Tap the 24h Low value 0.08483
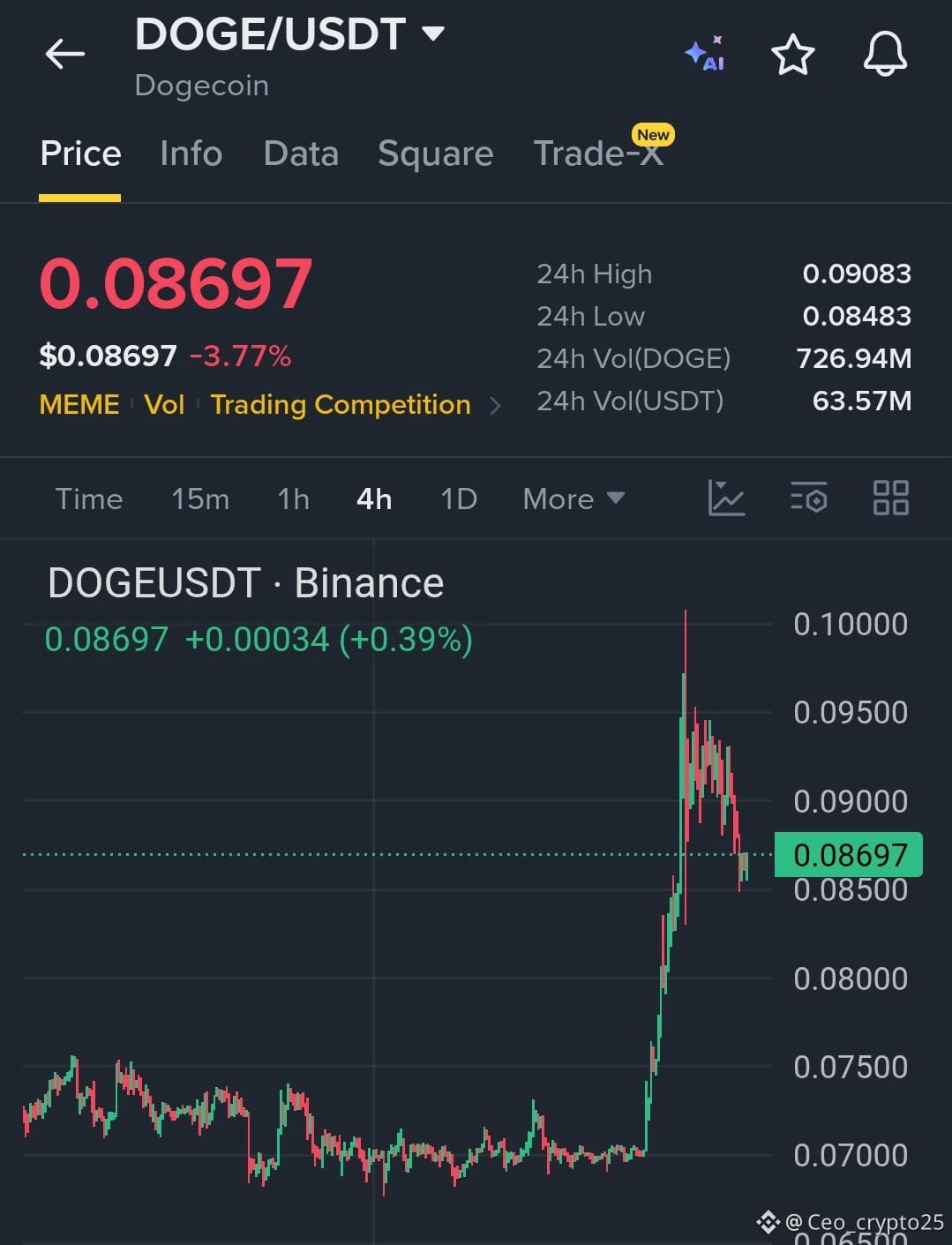Viewport: 952px width, 1245px height. click(857, 316)
